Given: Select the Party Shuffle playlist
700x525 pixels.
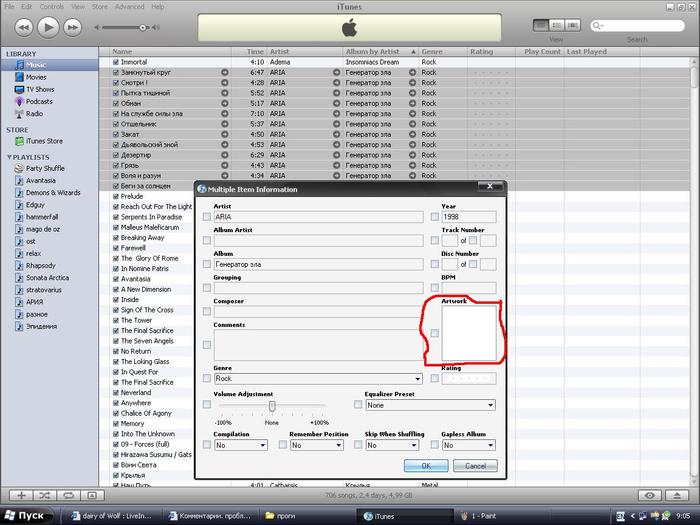Looking at the screenshot, I should click(x=45, y=168).
